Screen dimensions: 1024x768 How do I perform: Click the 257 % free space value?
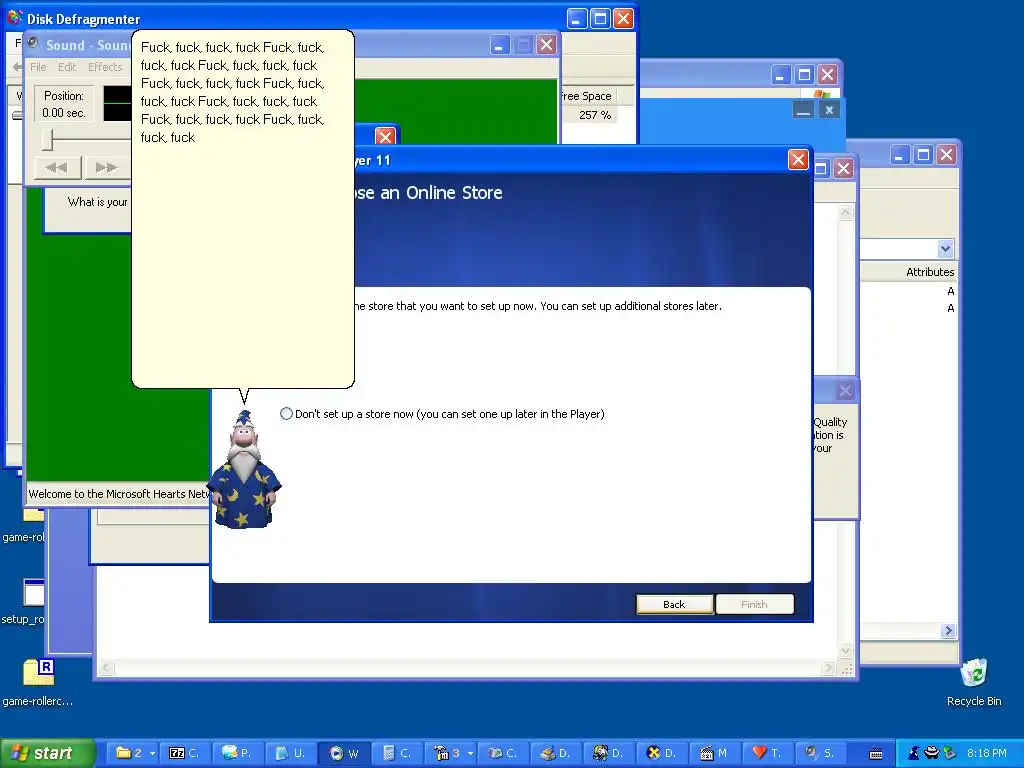tap(595, 115)
